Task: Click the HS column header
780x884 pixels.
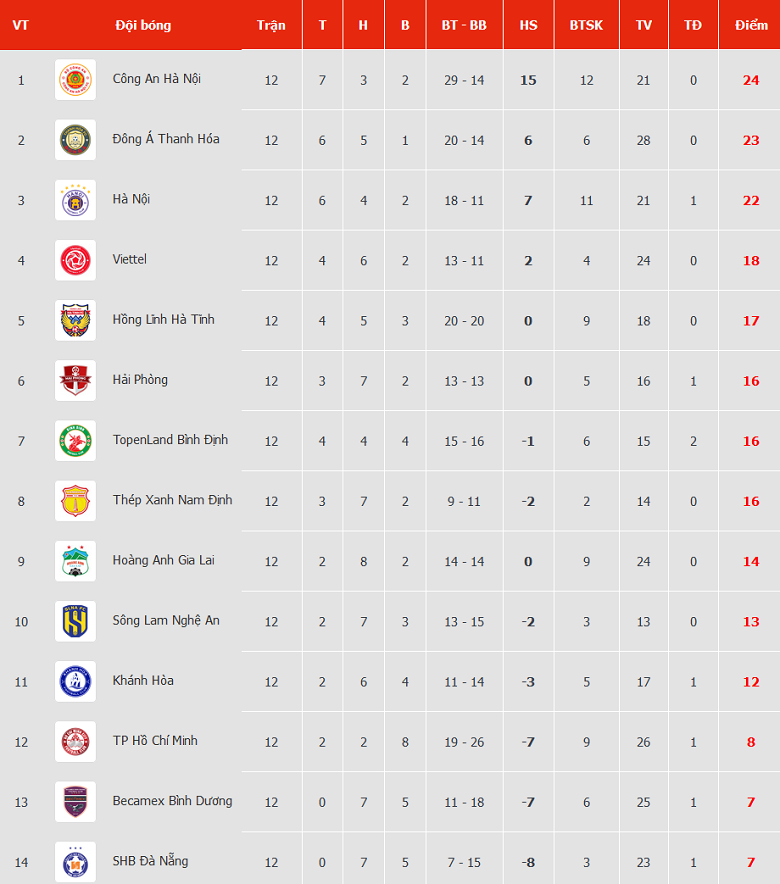Action: [528, 25]
